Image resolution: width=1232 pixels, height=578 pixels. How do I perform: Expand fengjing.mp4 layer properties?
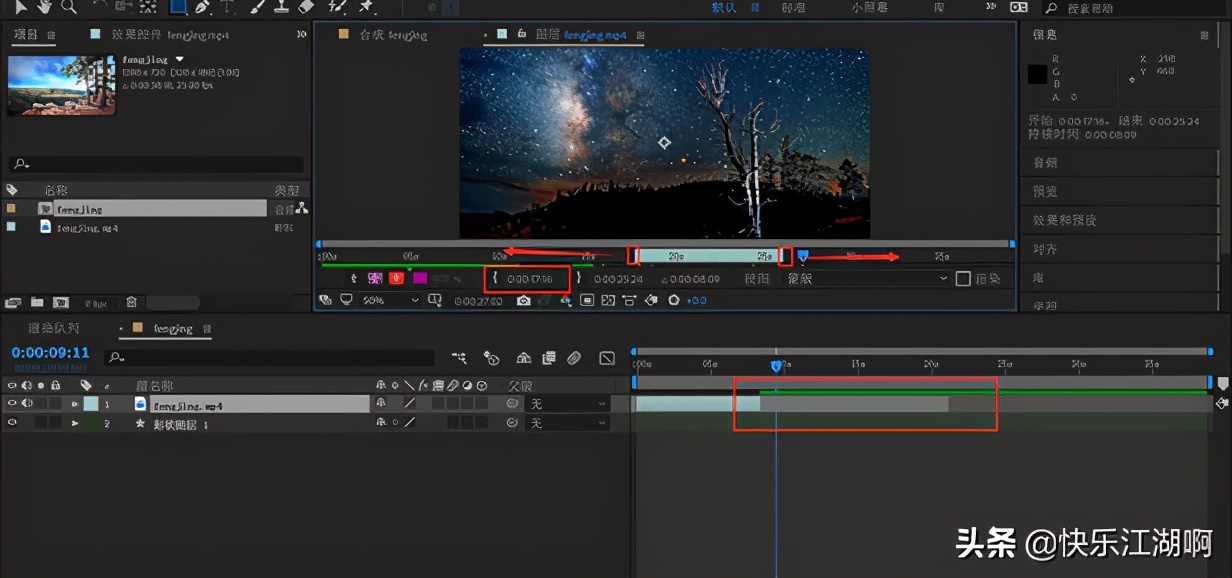[74, 404]
